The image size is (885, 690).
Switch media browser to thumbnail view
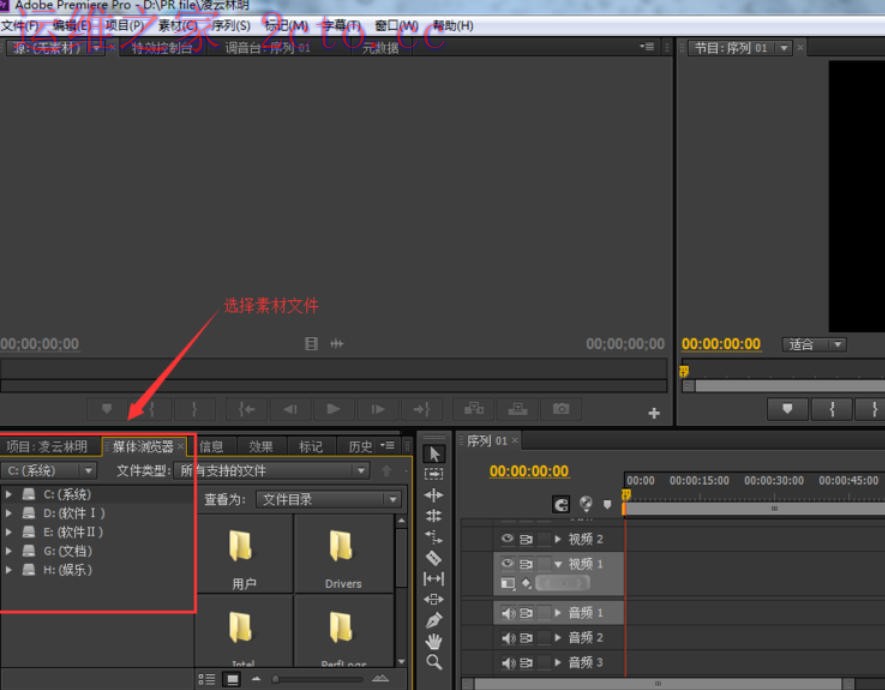[232, 679]
